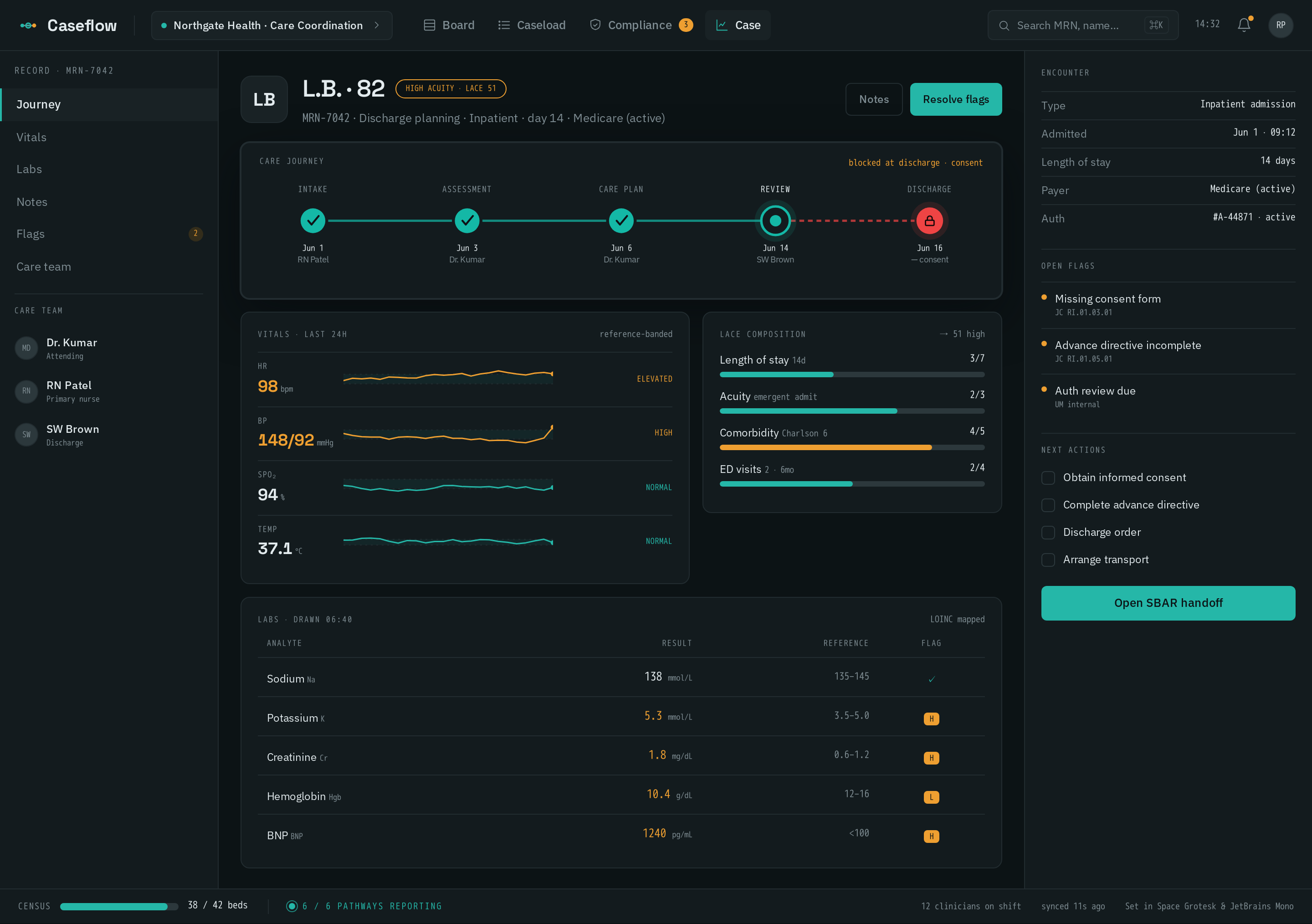Screen dimensions: 1312x924
Task: Click the Resolve flags button
Action: (955, 99)
